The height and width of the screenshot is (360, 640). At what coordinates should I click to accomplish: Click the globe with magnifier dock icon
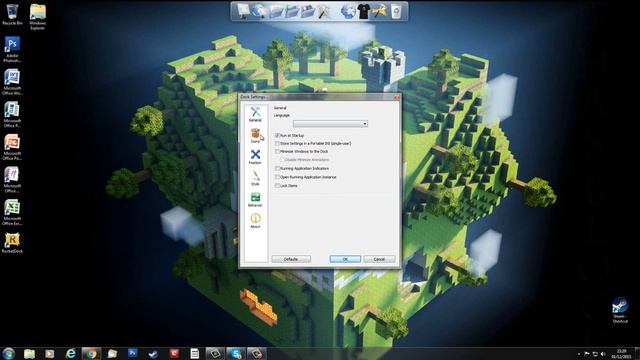[258, 11]
